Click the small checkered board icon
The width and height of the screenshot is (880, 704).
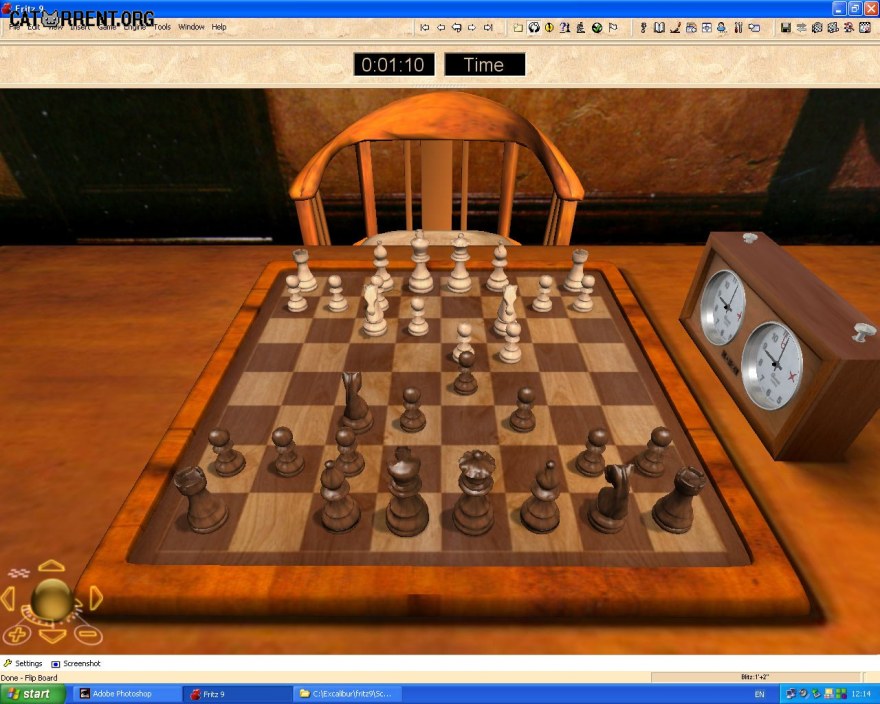point(19,573)
